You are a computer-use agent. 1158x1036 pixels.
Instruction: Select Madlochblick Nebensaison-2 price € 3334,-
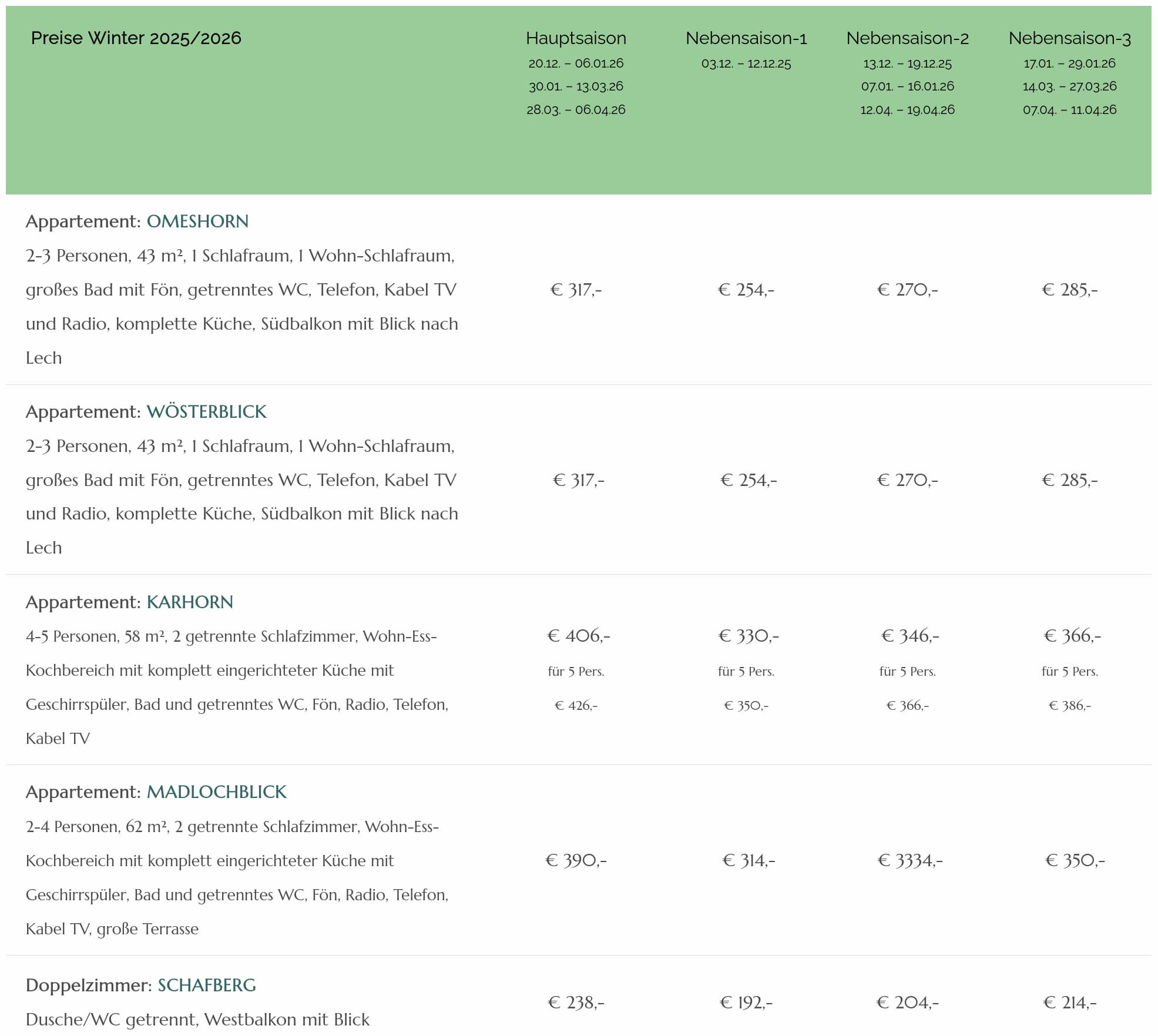click(x=910, y=861)
